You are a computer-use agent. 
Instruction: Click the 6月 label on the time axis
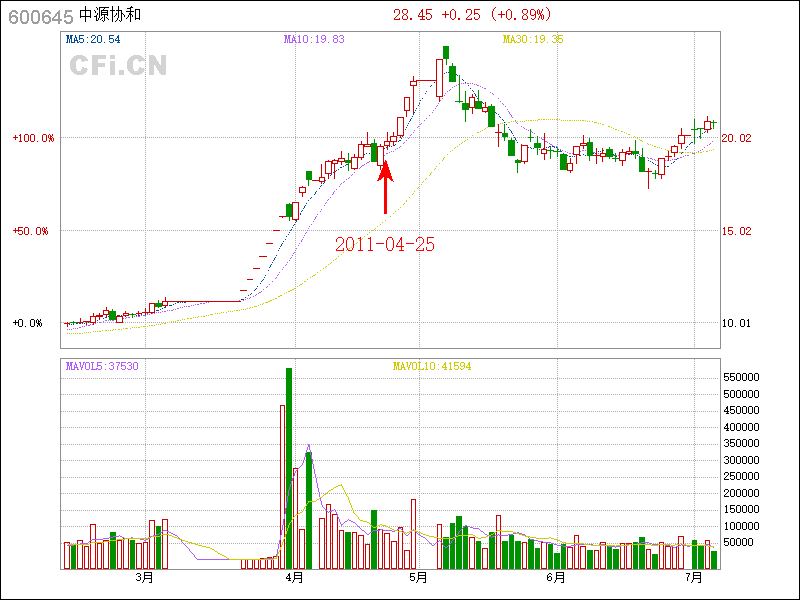[x=556, y=578]
